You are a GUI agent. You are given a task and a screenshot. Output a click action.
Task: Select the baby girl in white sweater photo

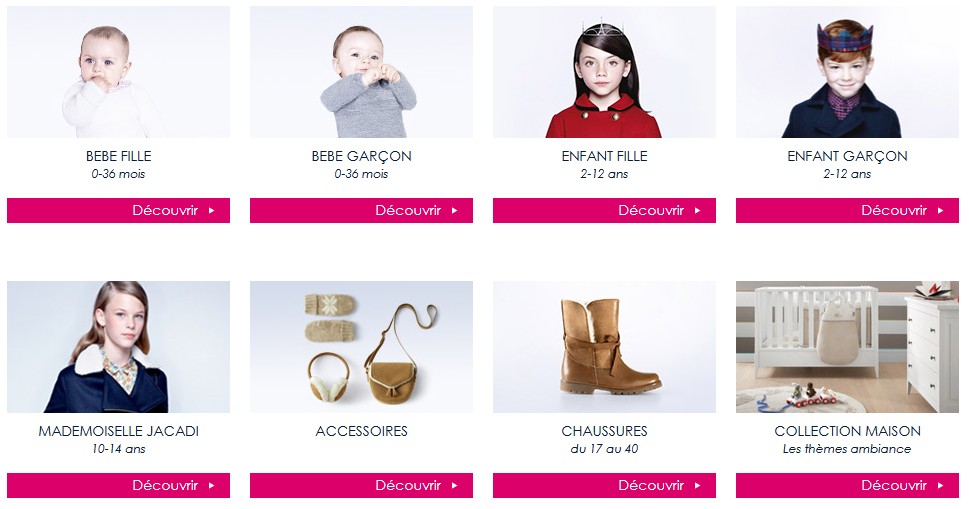point(118,72)
